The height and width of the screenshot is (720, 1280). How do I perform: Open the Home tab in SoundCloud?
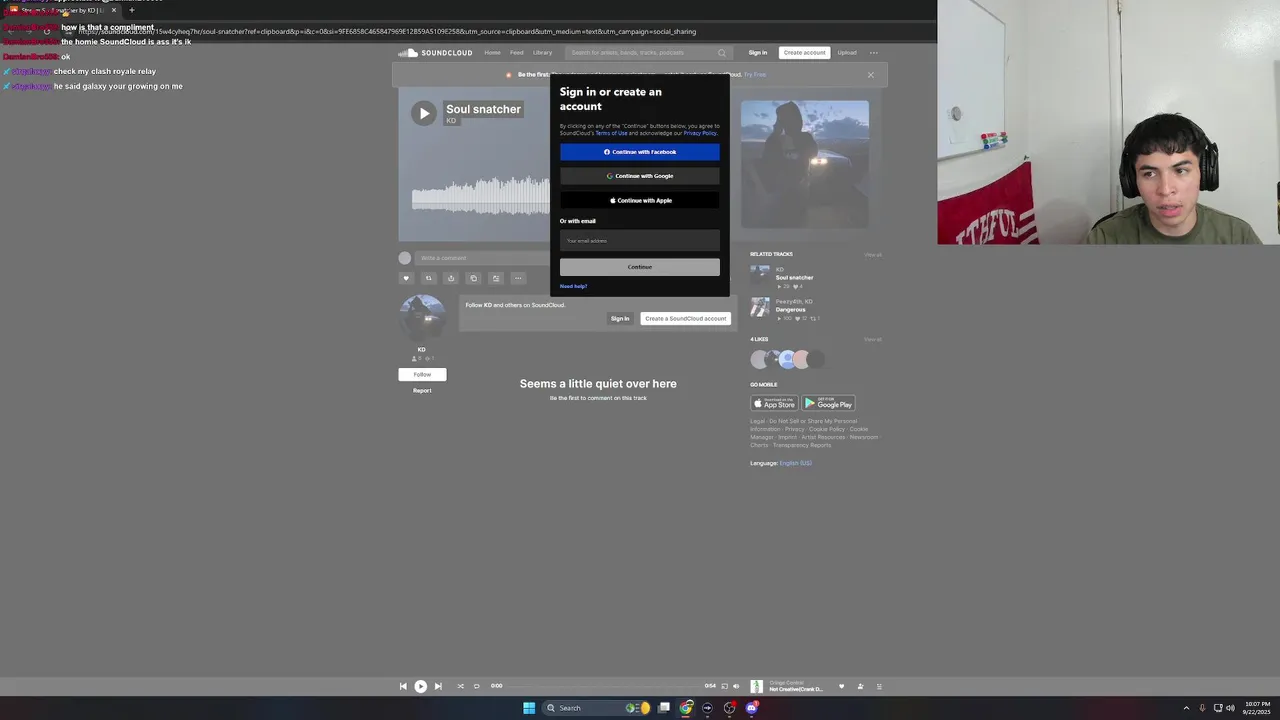point(492,53)
